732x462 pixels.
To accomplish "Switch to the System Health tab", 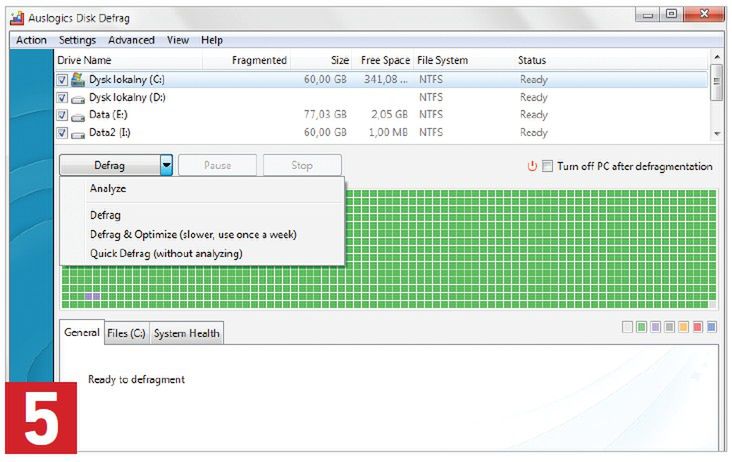I will click(x=186, y=333).
